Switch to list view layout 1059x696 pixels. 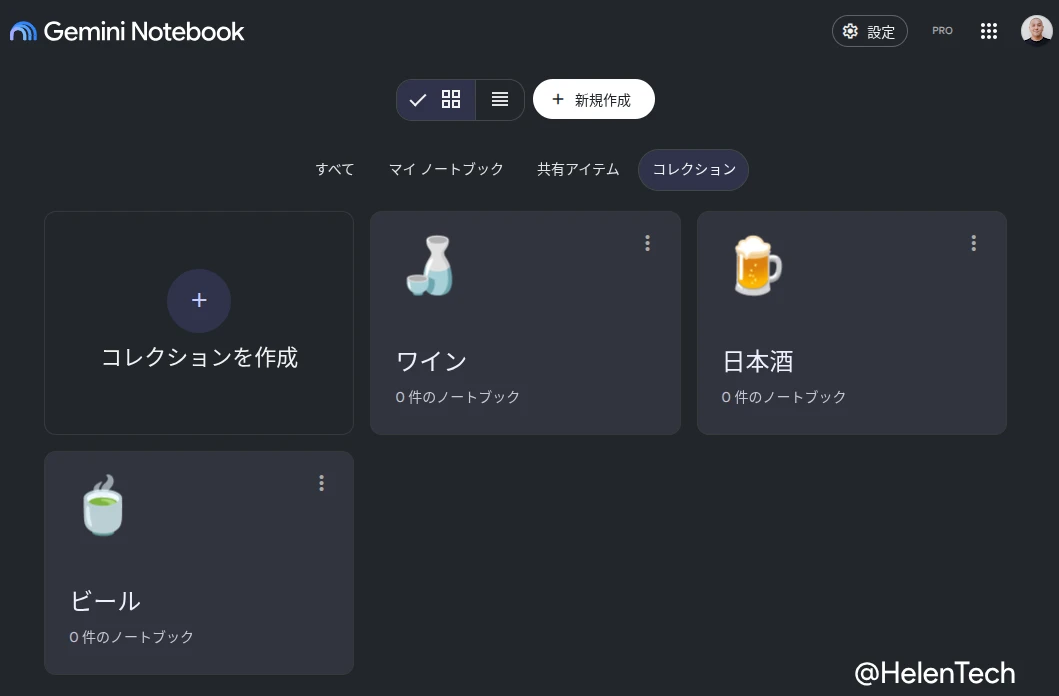500,100
